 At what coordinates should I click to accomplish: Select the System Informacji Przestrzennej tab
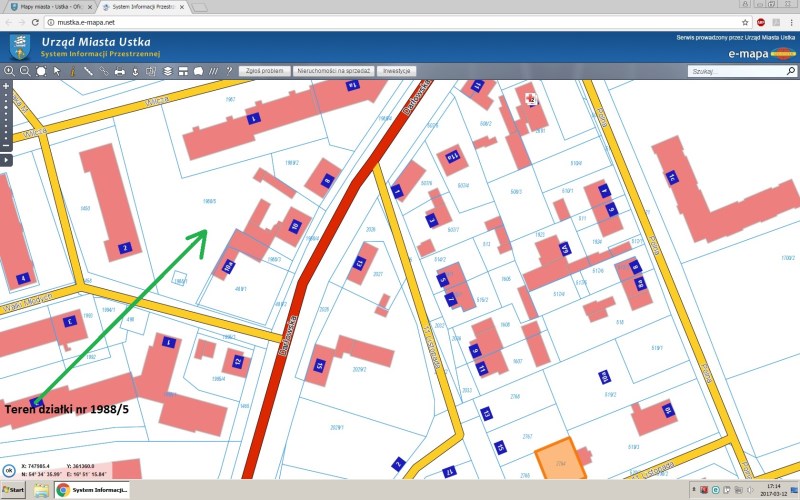pos(143,7)
